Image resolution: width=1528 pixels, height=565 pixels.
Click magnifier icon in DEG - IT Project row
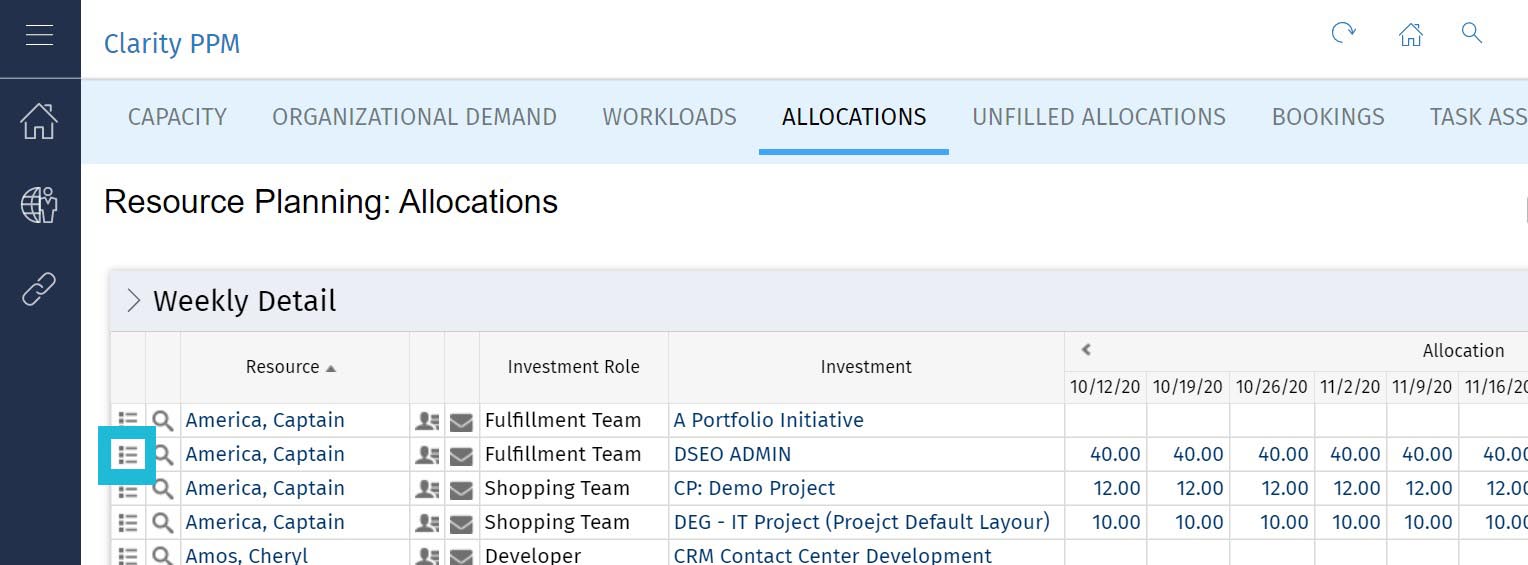point(163,523)
